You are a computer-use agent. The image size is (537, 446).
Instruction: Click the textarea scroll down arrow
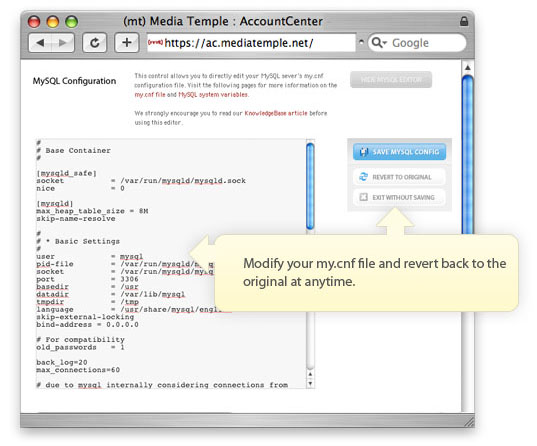click(310, 383)
